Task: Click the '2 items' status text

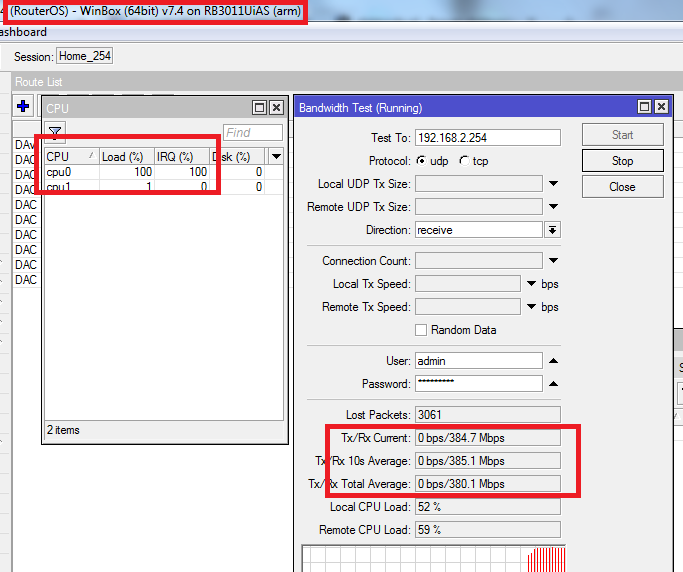Action: [x=63, y=430]
